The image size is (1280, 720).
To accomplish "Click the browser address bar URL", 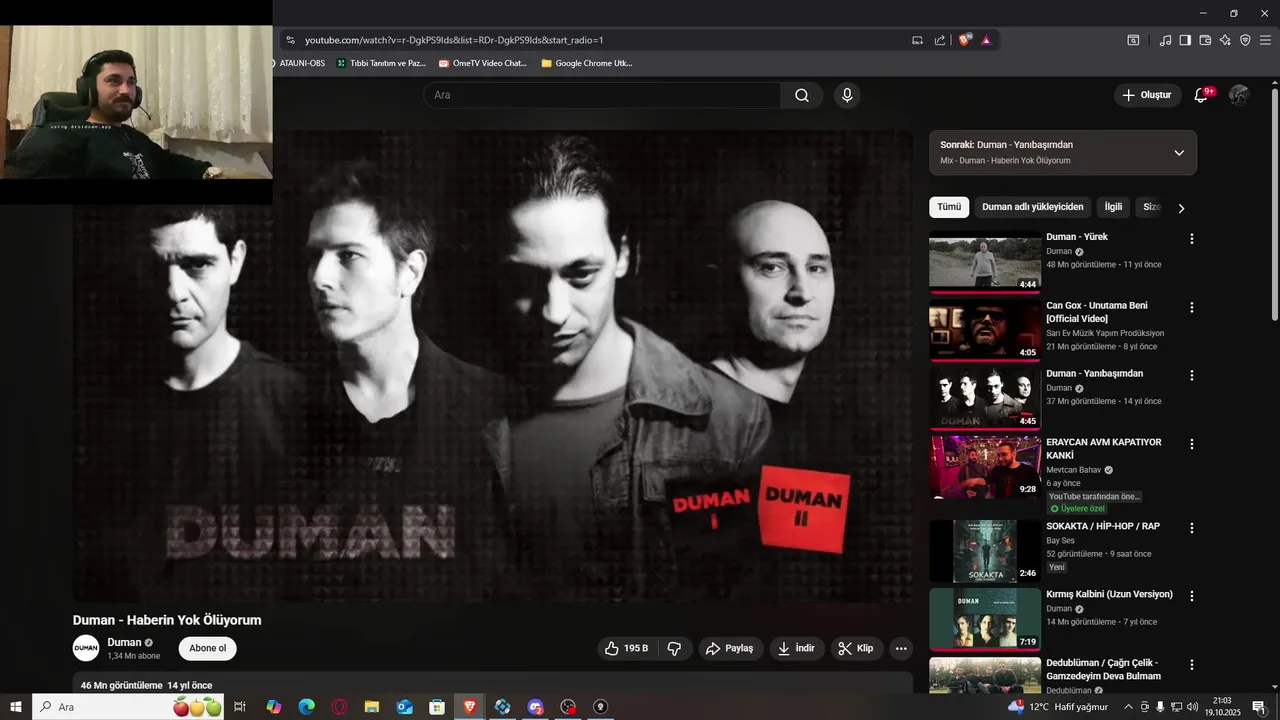I will 454,40.
